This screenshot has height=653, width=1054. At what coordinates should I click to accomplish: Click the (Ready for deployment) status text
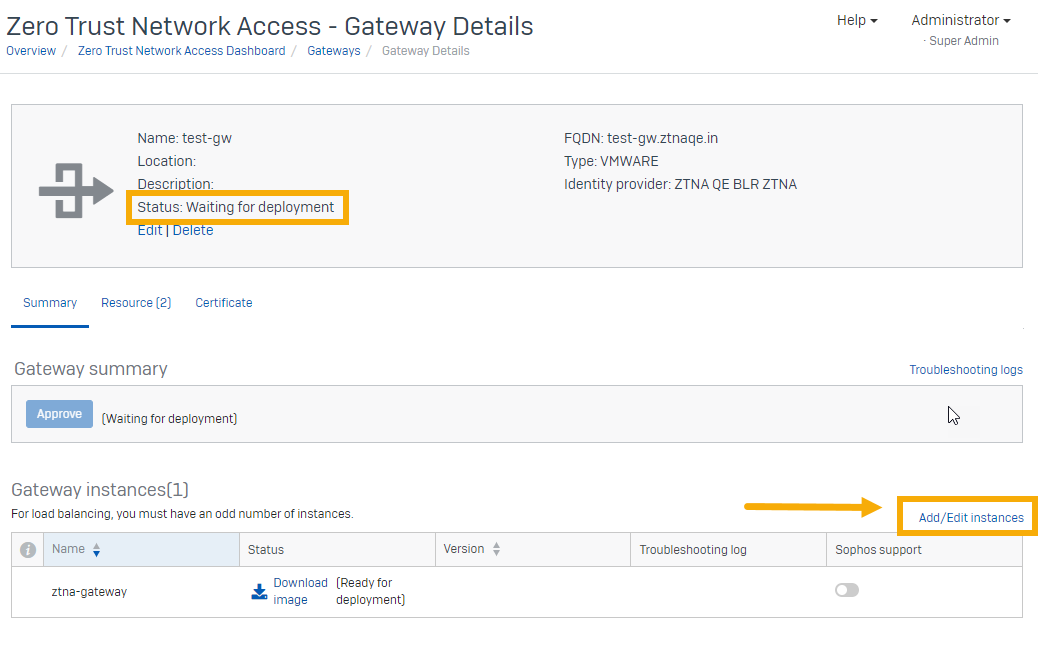[370, 592]
